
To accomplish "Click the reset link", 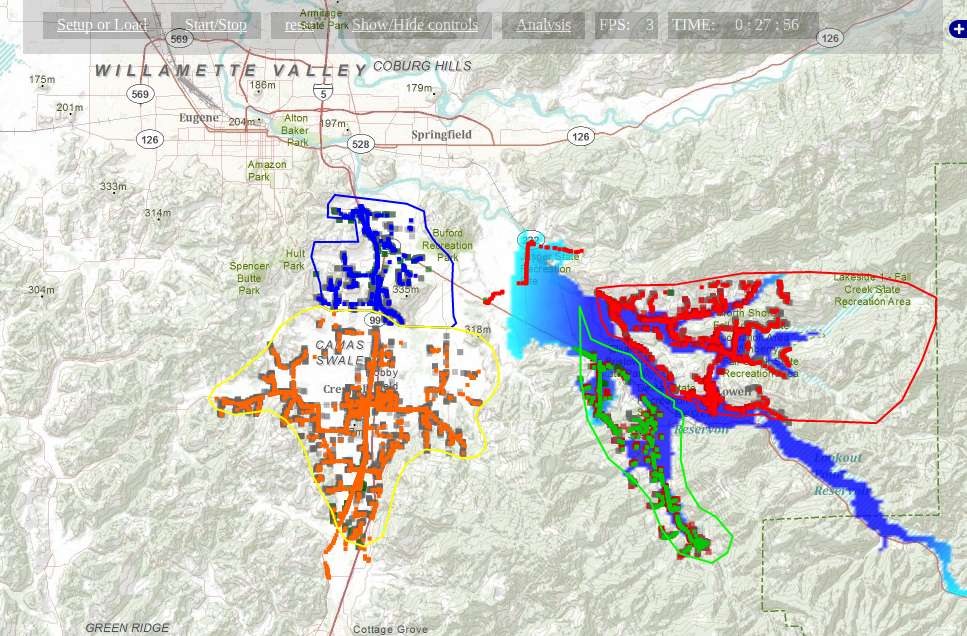I will (297, 25).
